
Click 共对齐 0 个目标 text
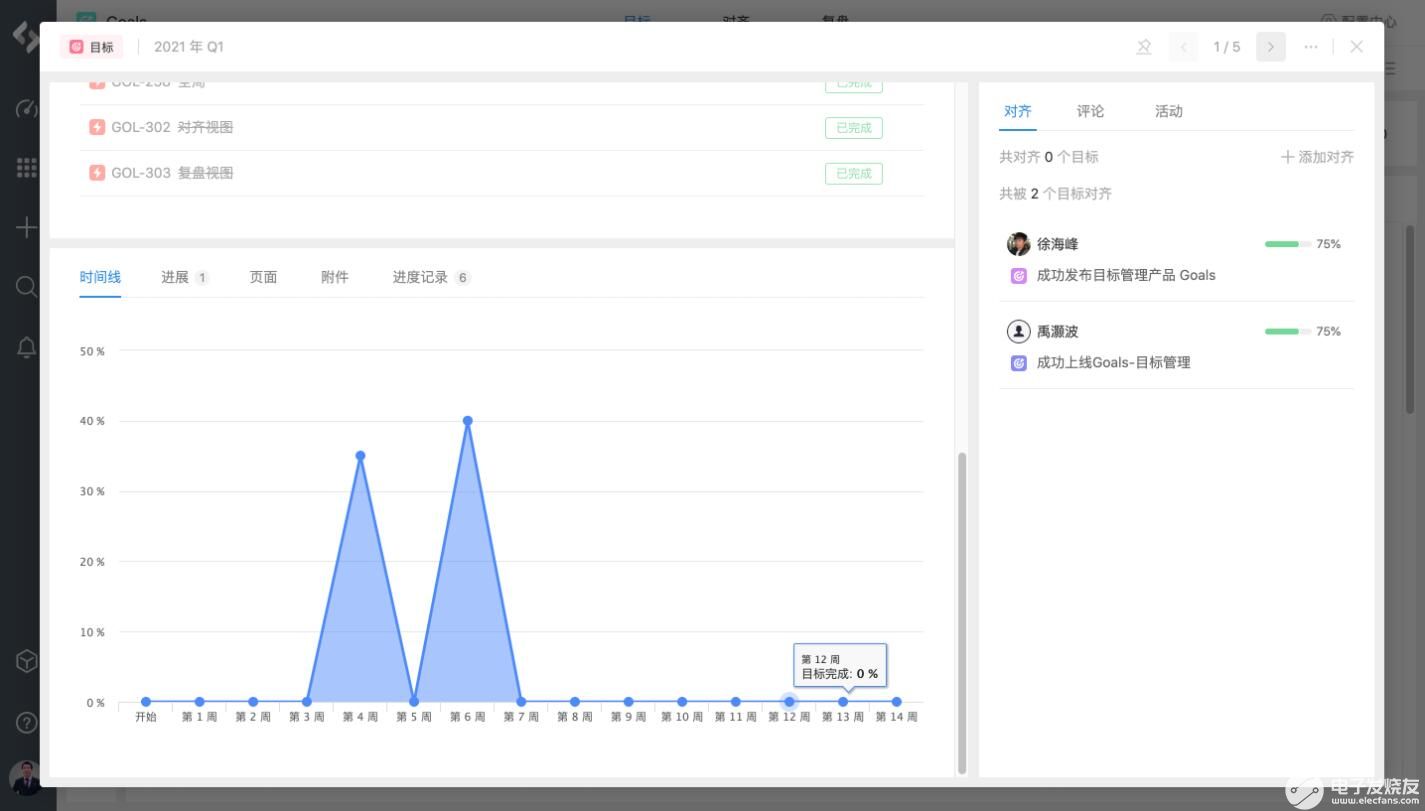point(1049,157)
